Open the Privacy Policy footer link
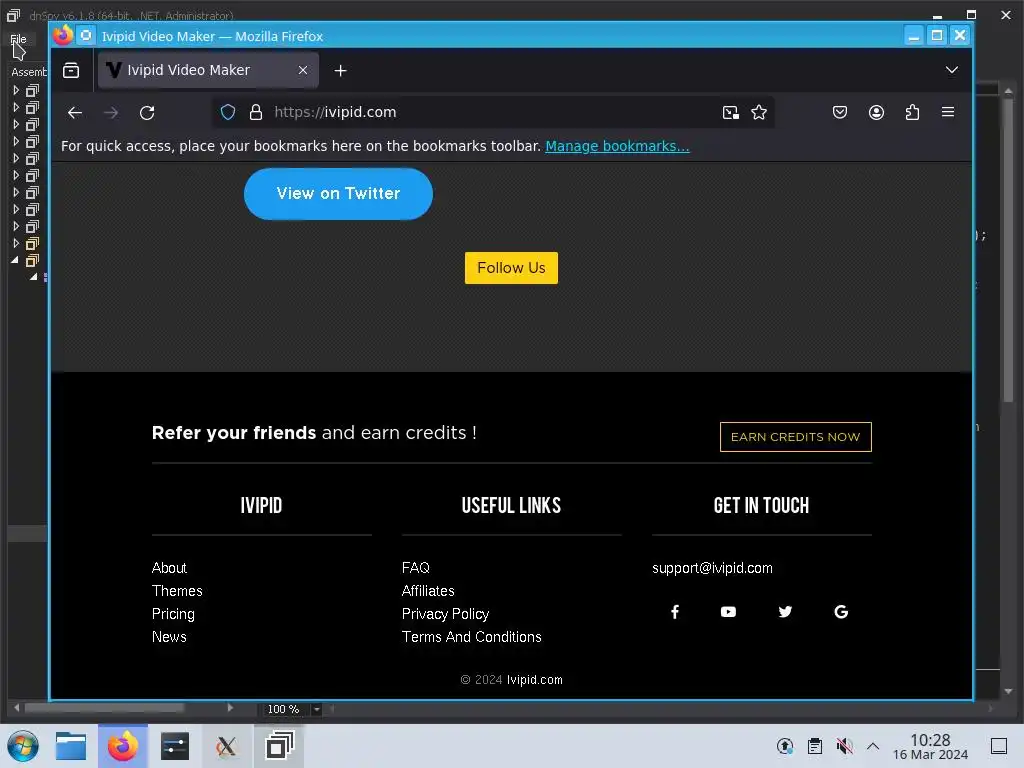The width and height of the screenshot is (1024, 768). point(445,614)
